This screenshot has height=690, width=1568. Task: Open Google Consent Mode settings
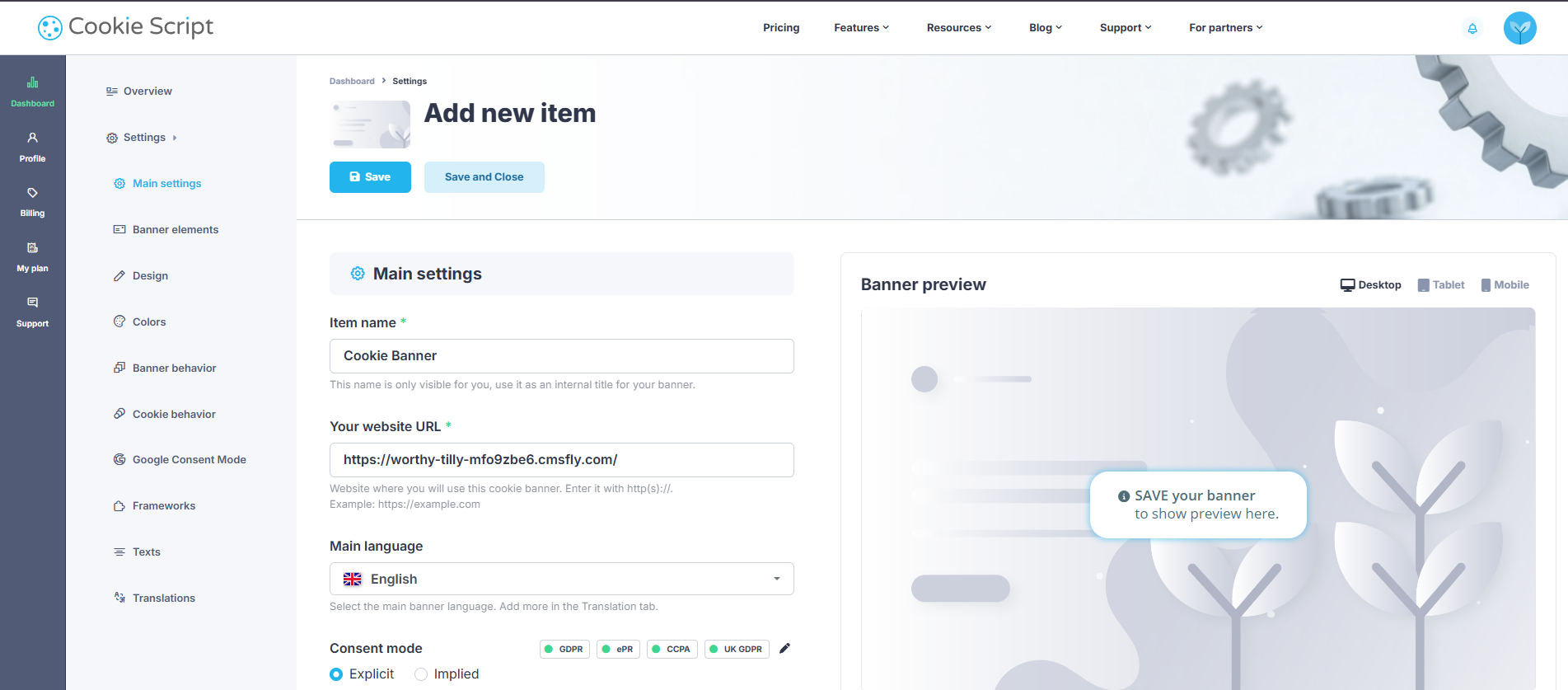pos(190,460)
